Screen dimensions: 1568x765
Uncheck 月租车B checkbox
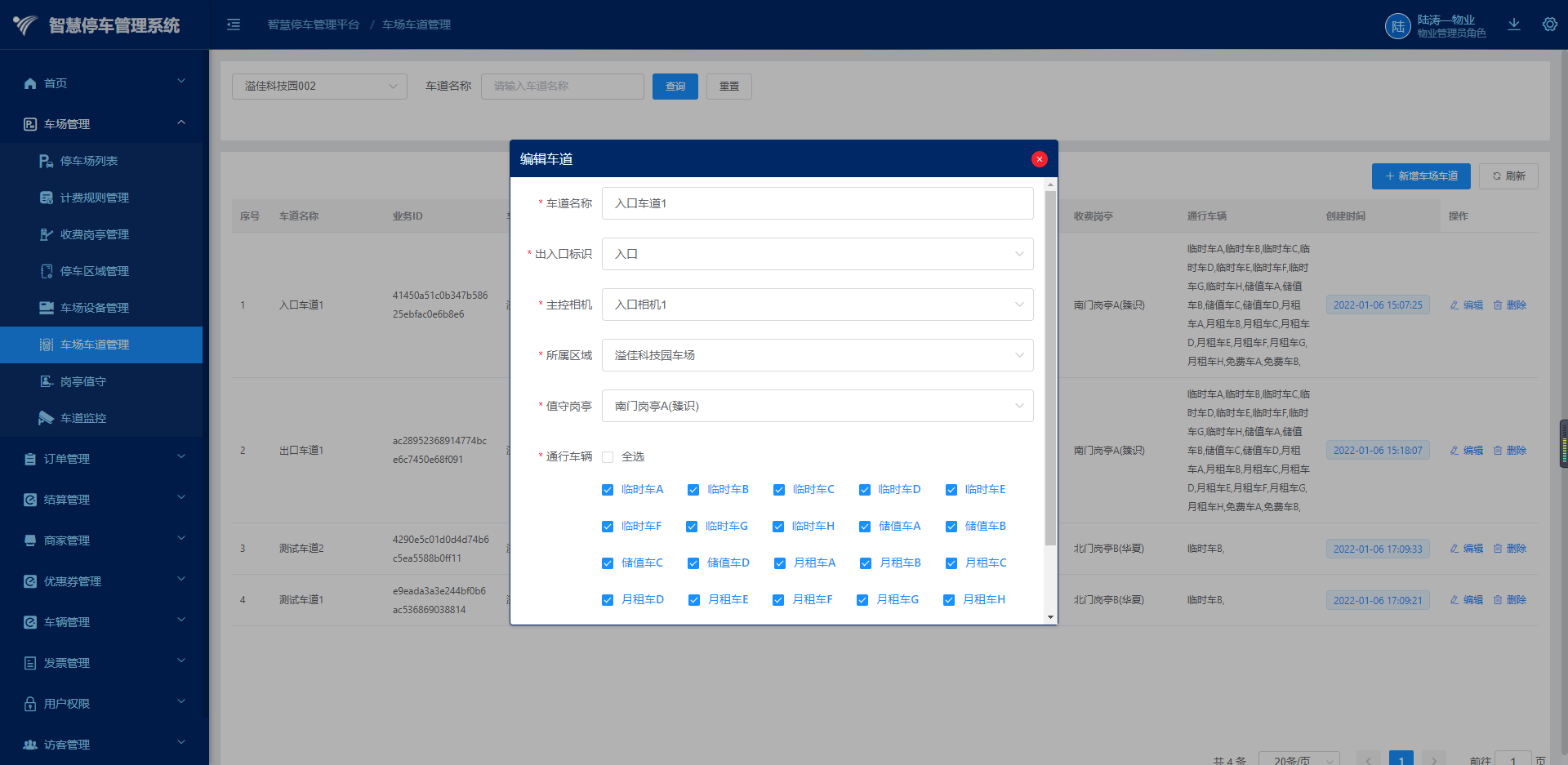click(866, 563)
